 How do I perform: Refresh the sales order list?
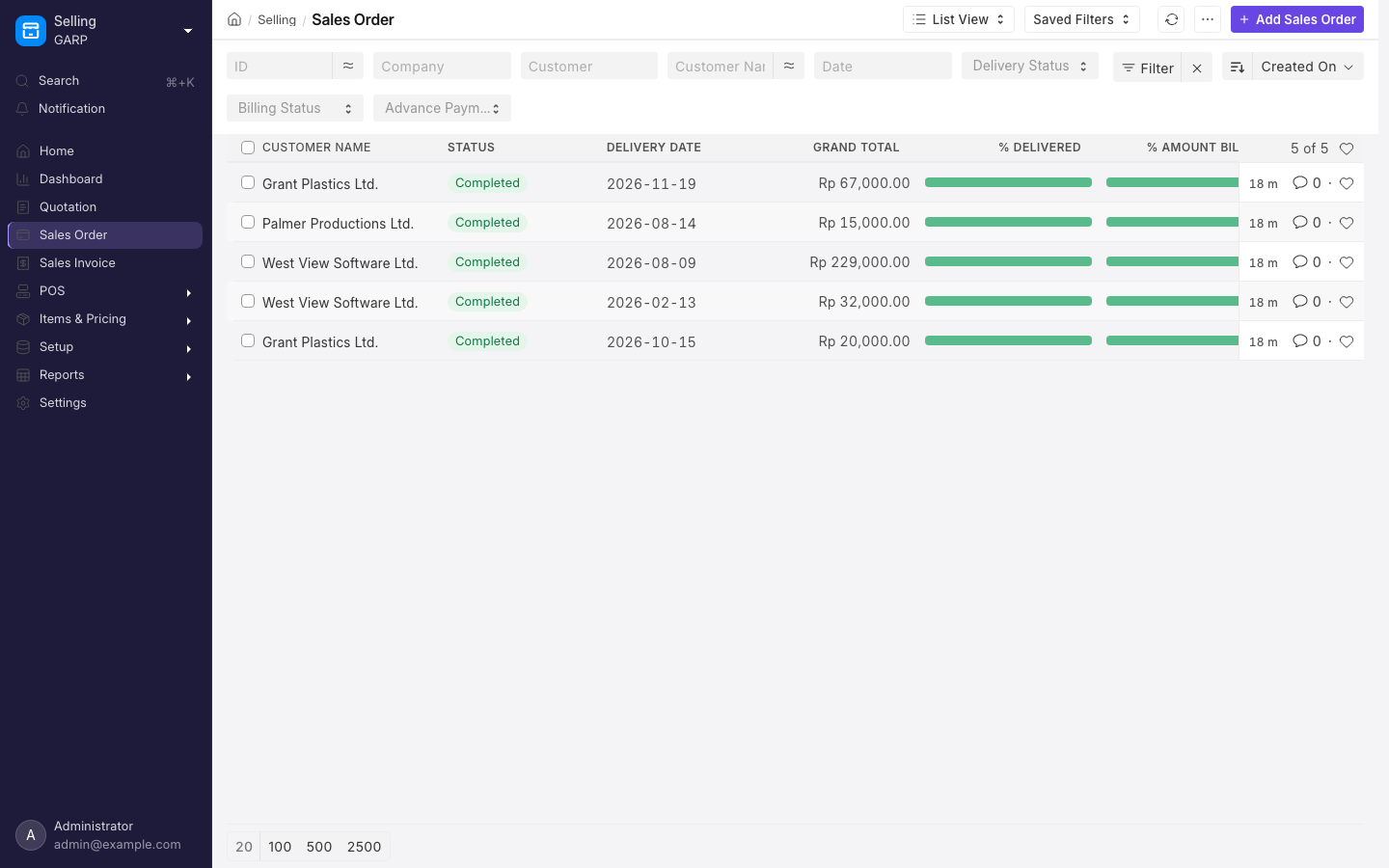tap(1172, 19)
